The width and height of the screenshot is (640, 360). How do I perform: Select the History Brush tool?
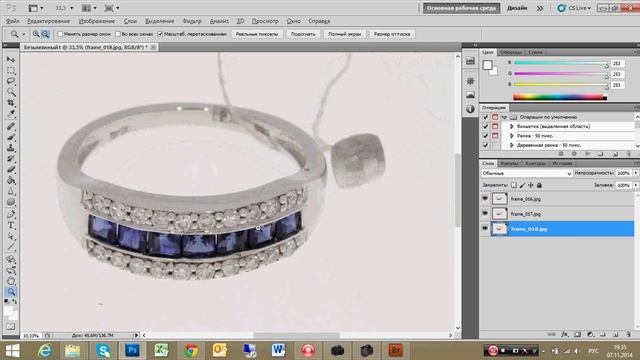pyautogui.click(x=11, y=158)
